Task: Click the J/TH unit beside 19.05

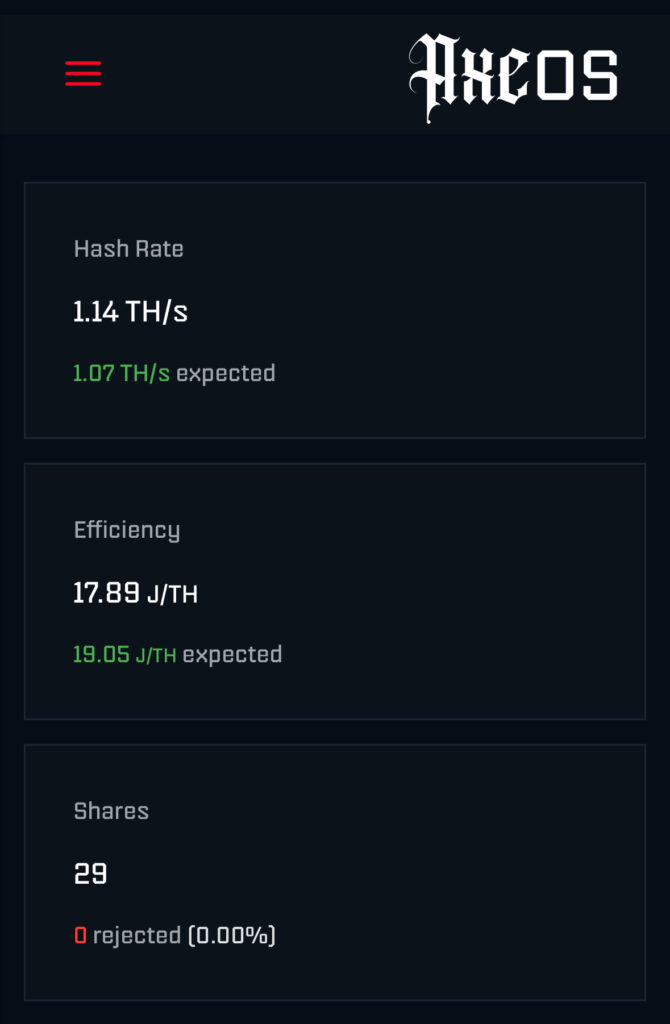Action: pyautogui.click(x=156, y=656)
